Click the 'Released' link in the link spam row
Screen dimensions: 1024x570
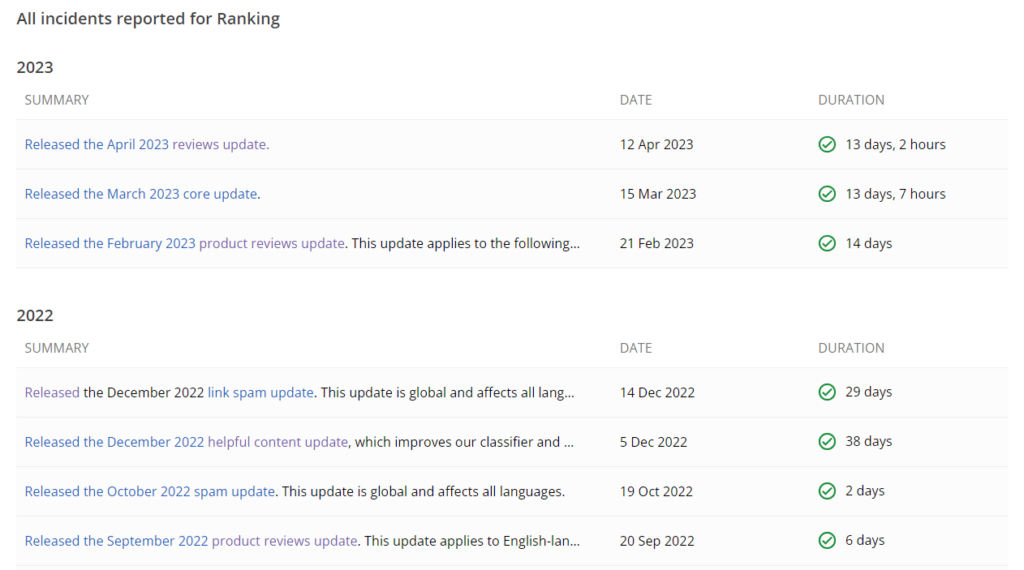click(52, 392)
